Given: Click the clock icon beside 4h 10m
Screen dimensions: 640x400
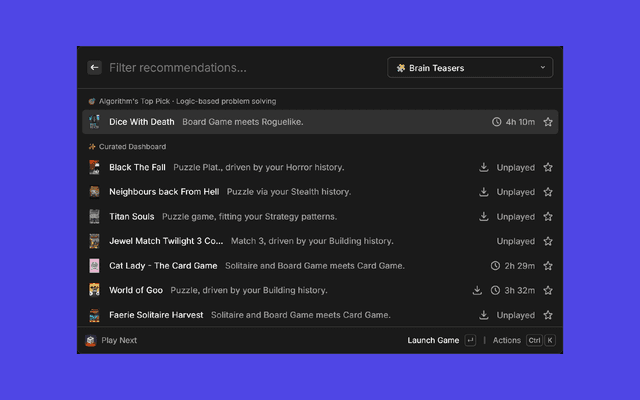Looking at the screenshot, I should pos(496,122).
